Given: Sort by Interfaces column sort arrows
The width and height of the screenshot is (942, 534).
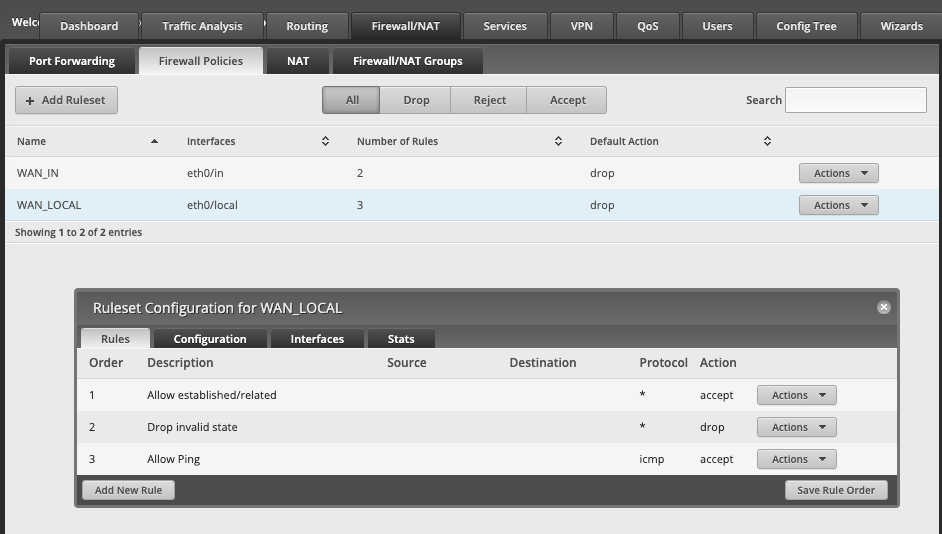Looking at the screenshot, I should (x=325, y=141).
